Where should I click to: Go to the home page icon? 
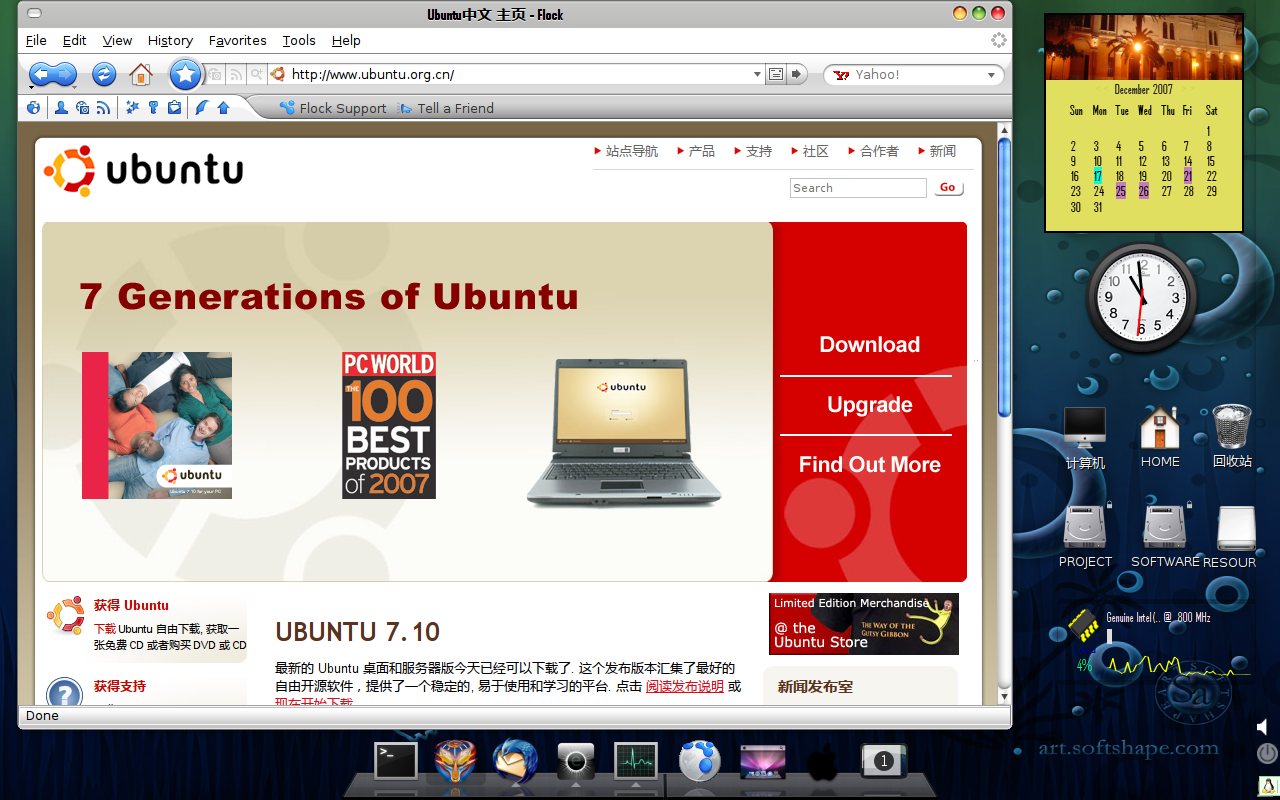click(x=141, y=74)
